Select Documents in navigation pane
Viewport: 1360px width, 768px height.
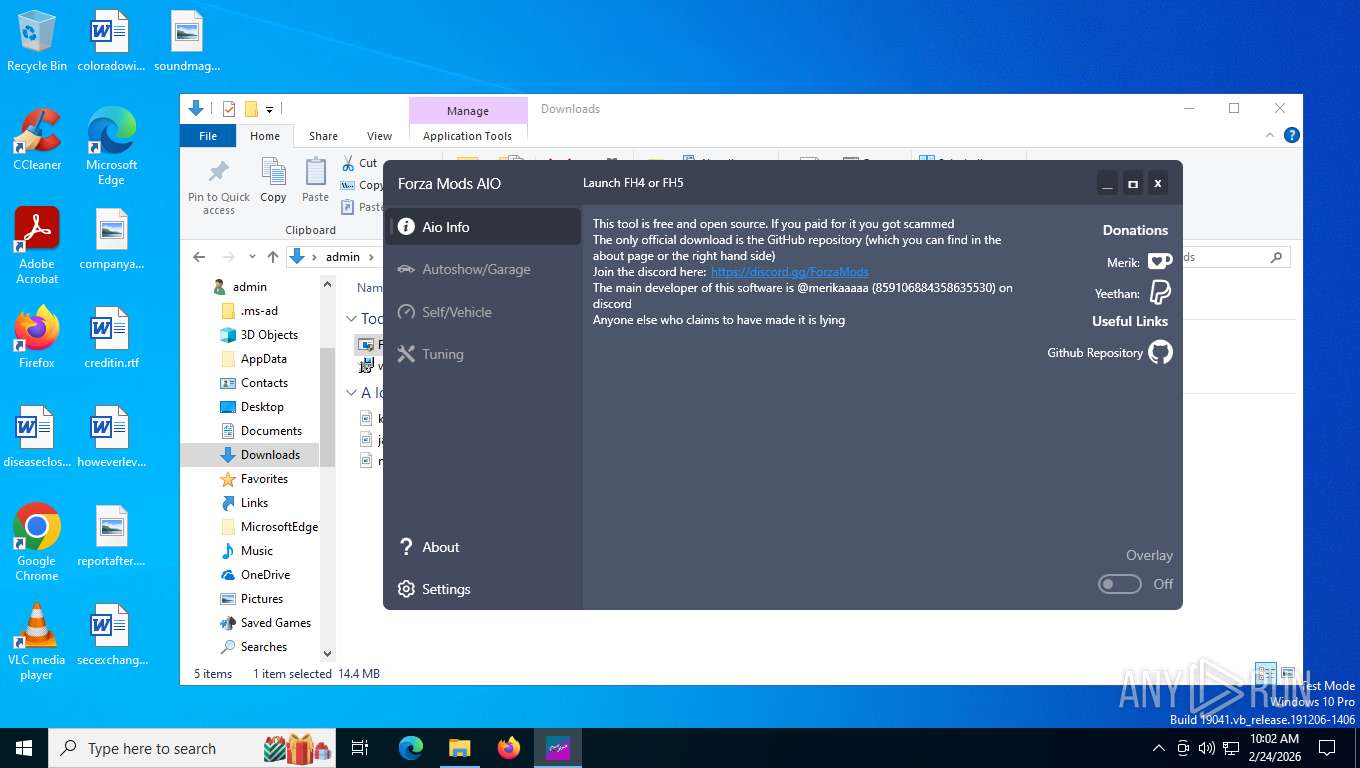pos(271,431)
